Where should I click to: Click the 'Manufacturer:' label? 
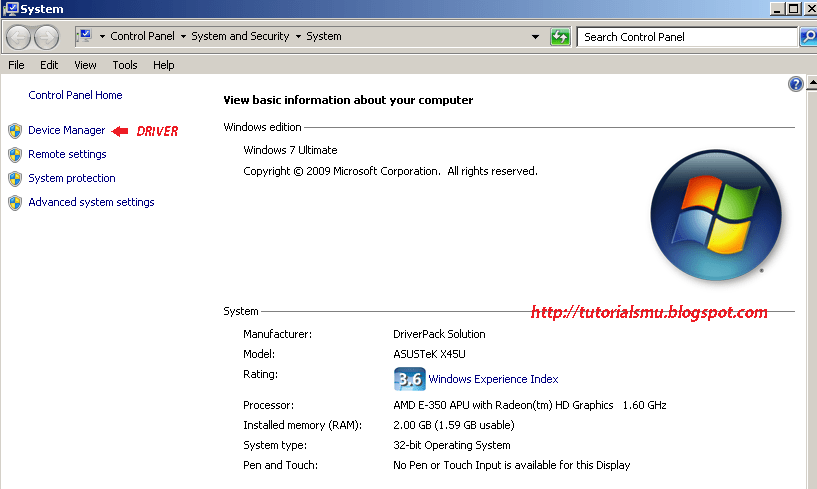(278, 334)
